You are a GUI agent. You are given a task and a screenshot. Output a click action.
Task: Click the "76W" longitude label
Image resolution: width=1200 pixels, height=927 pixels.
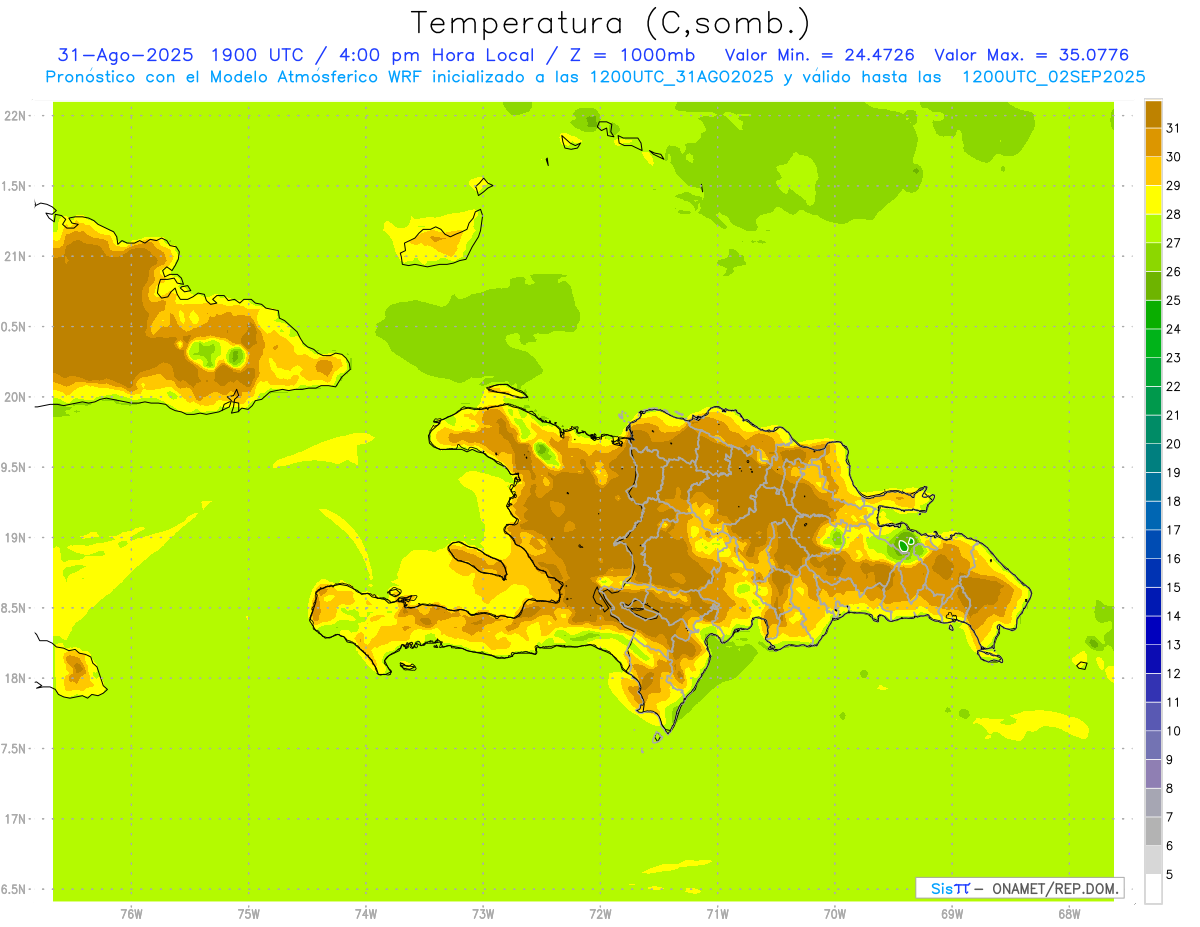[x=131, y=914]
